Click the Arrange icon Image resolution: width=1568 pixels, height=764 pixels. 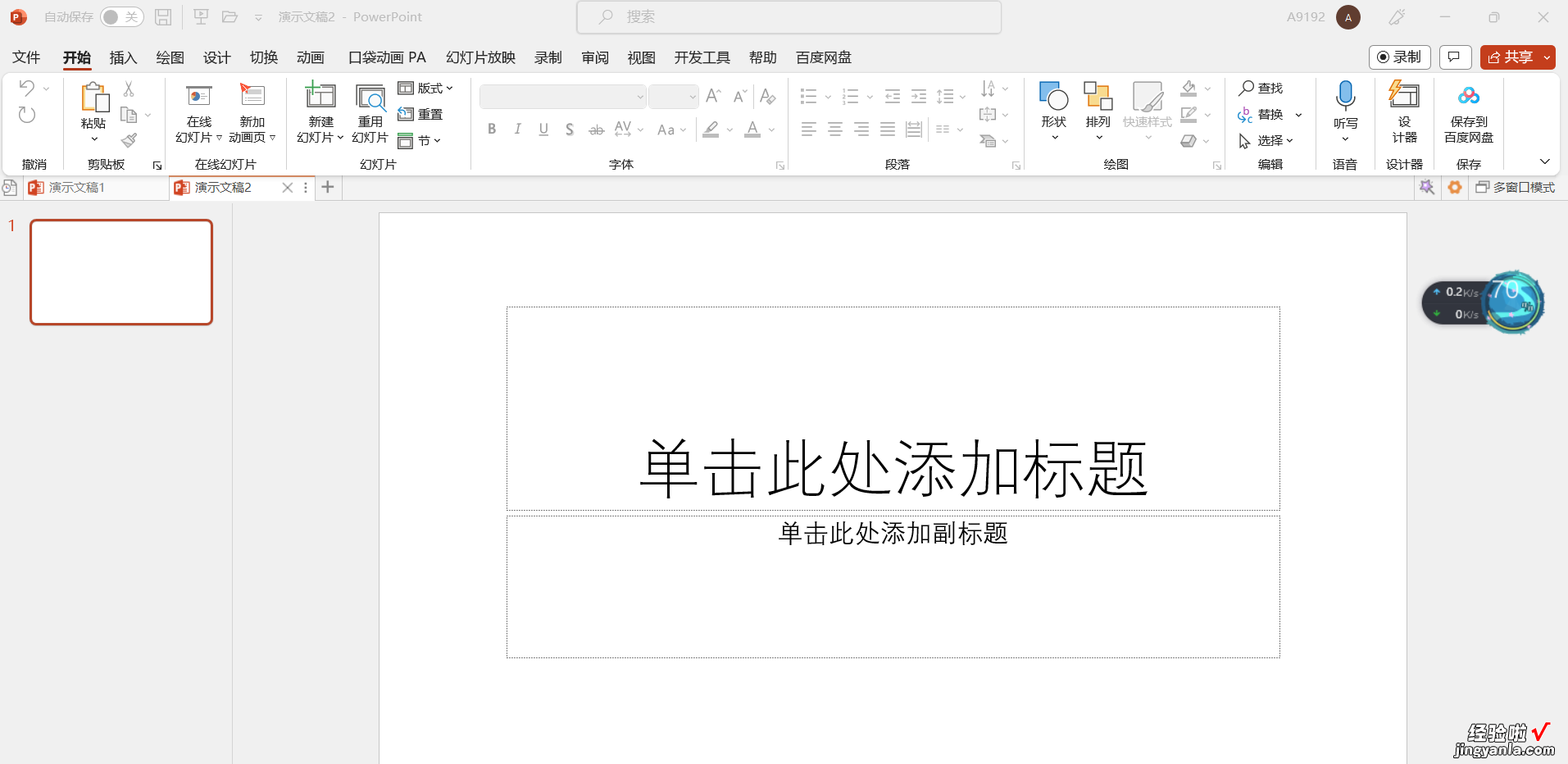click(1098, 97)
